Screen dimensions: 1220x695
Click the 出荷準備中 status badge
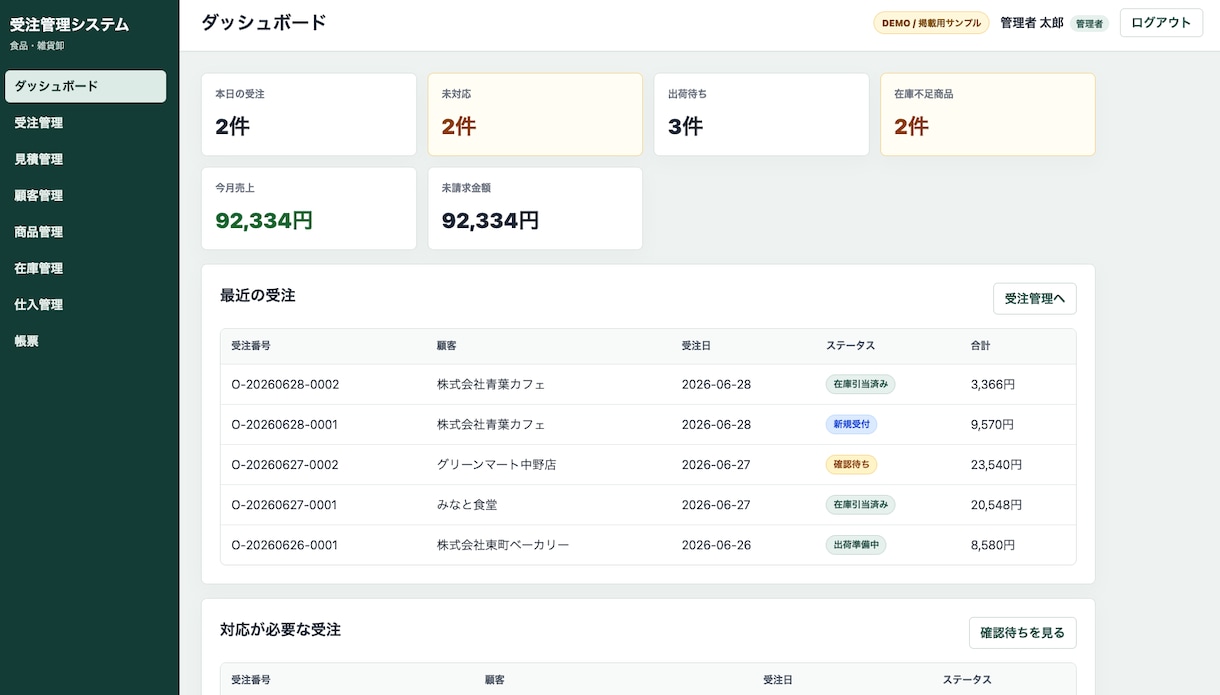(856, 545)
